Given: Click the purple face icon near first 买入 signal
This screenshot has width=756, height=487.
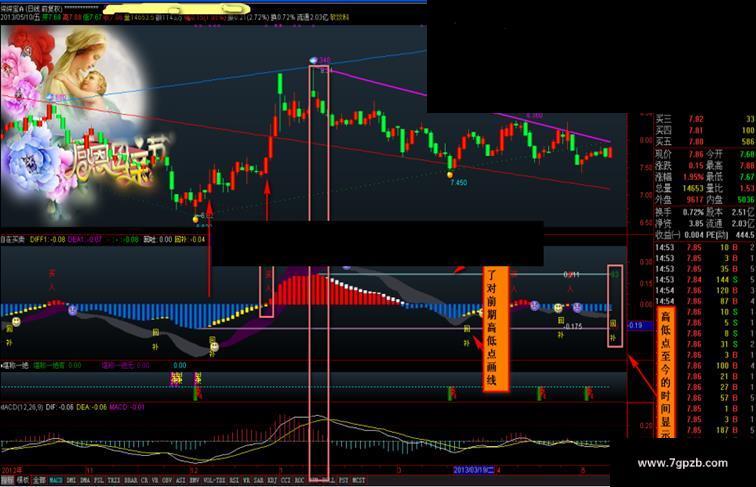Looking at the screenshot, I should [72, 310].
